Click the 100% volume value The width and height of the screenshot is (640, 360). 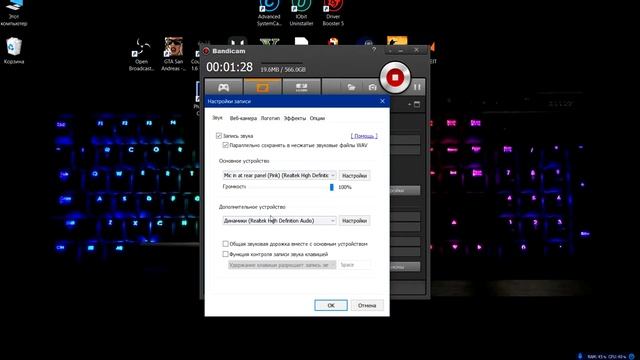tap(345, 187)
